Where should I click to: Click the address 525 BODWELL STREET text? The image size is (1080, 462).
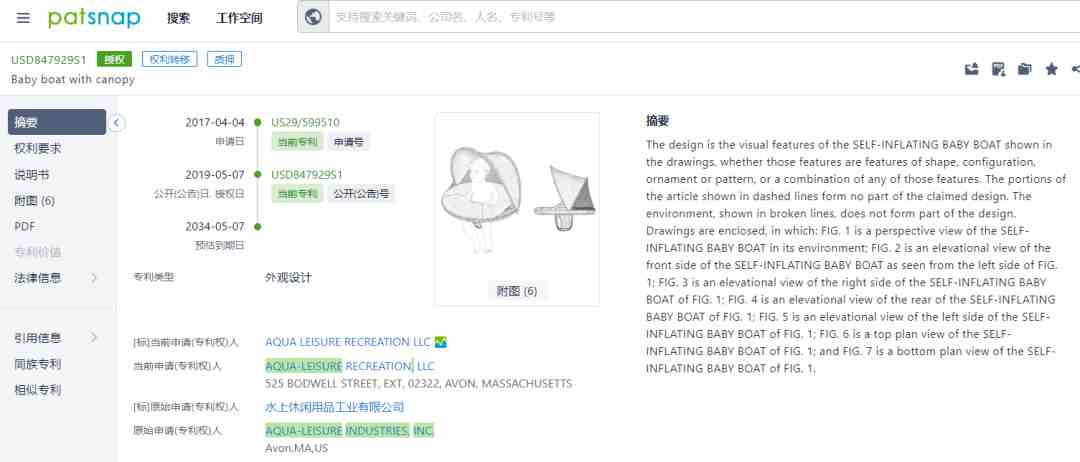click(418, 384)
